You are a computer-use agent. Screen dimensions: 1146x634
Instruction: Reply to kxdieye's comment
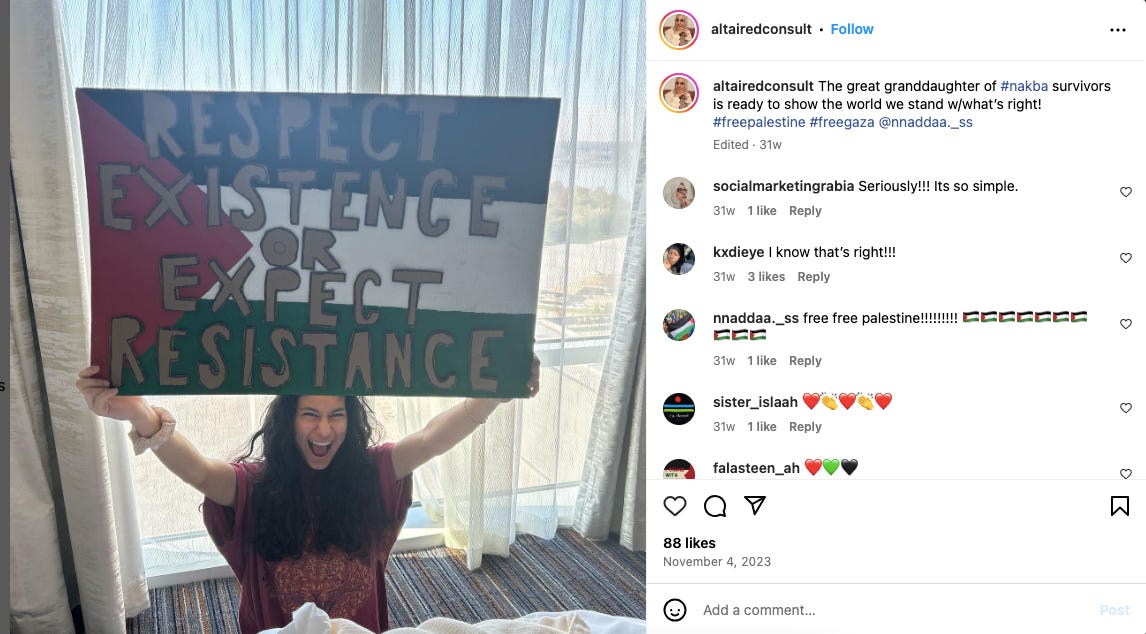click(813, 276)
